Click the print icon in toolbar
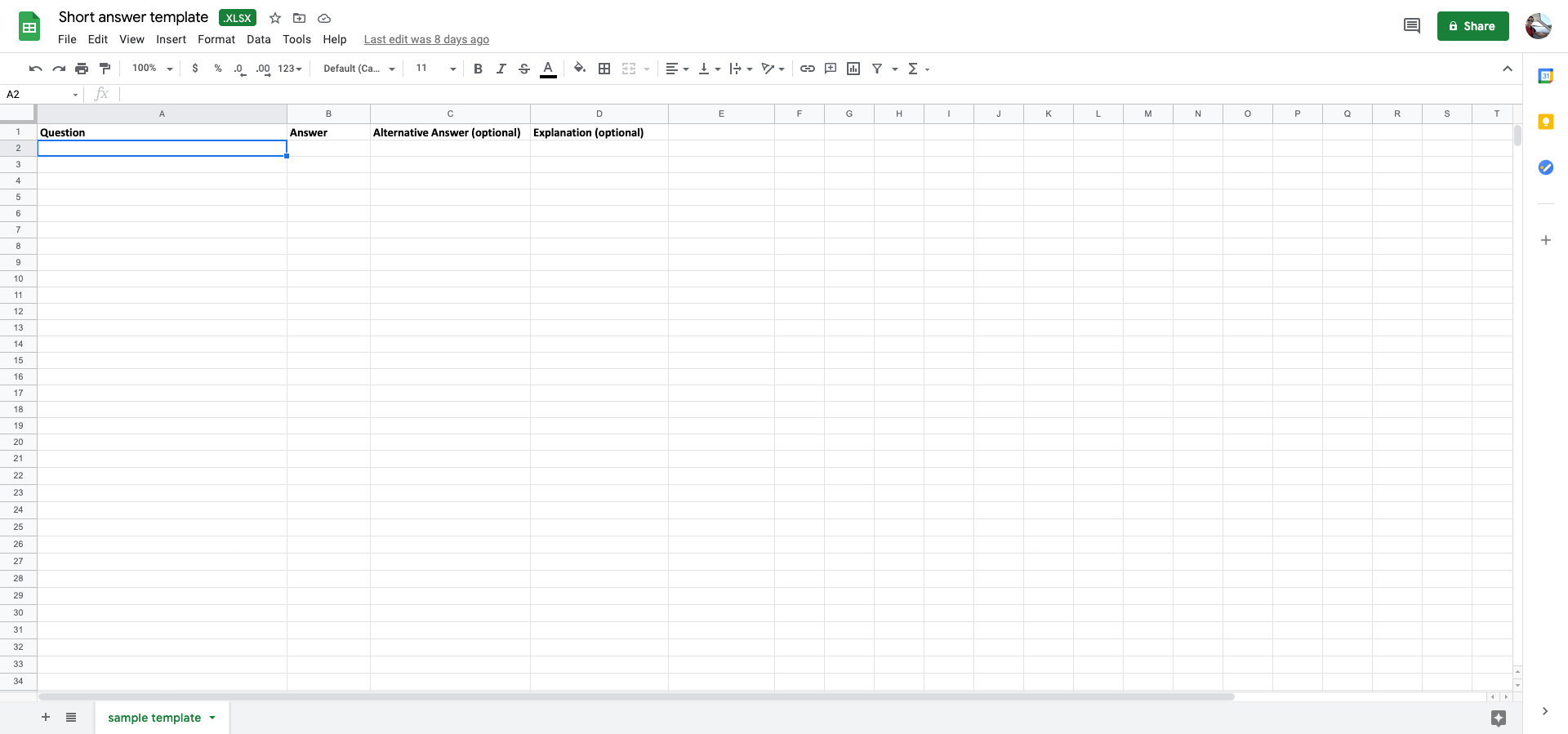Screen dimensions: 1568x734 click(82, 69)
